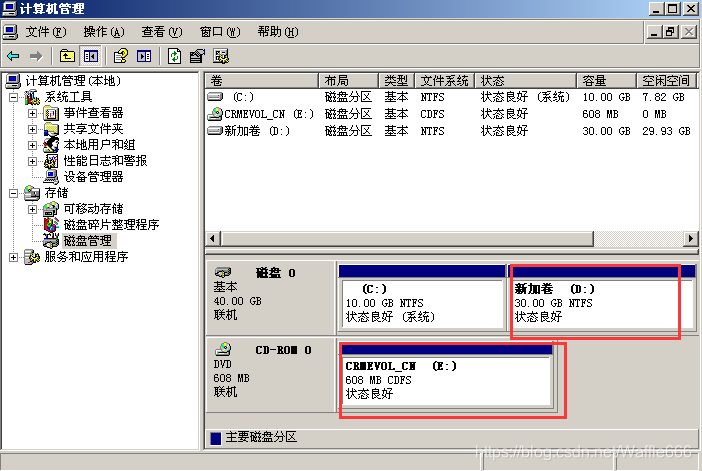Viewport: 702px width, 471px height.
Task: Click the 新加卷 (D:) drive icon in list
Action: [215, 131]
